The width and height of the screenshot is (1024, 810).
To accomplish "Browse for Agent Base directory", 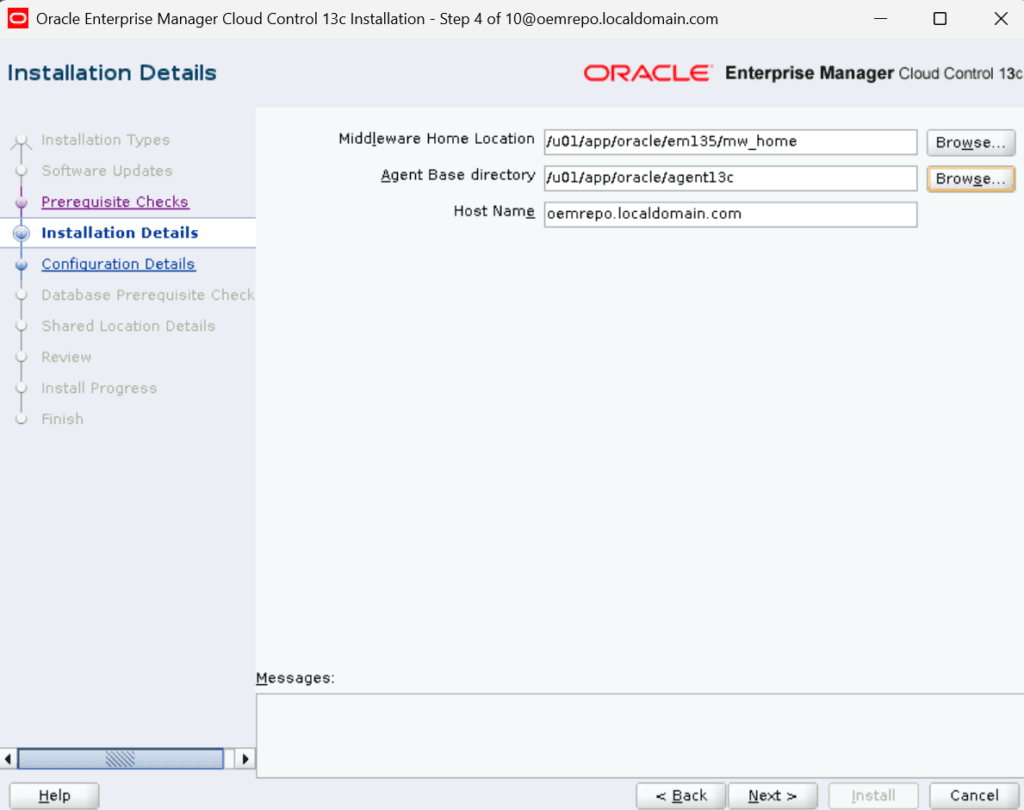I will tap(970, 178).
